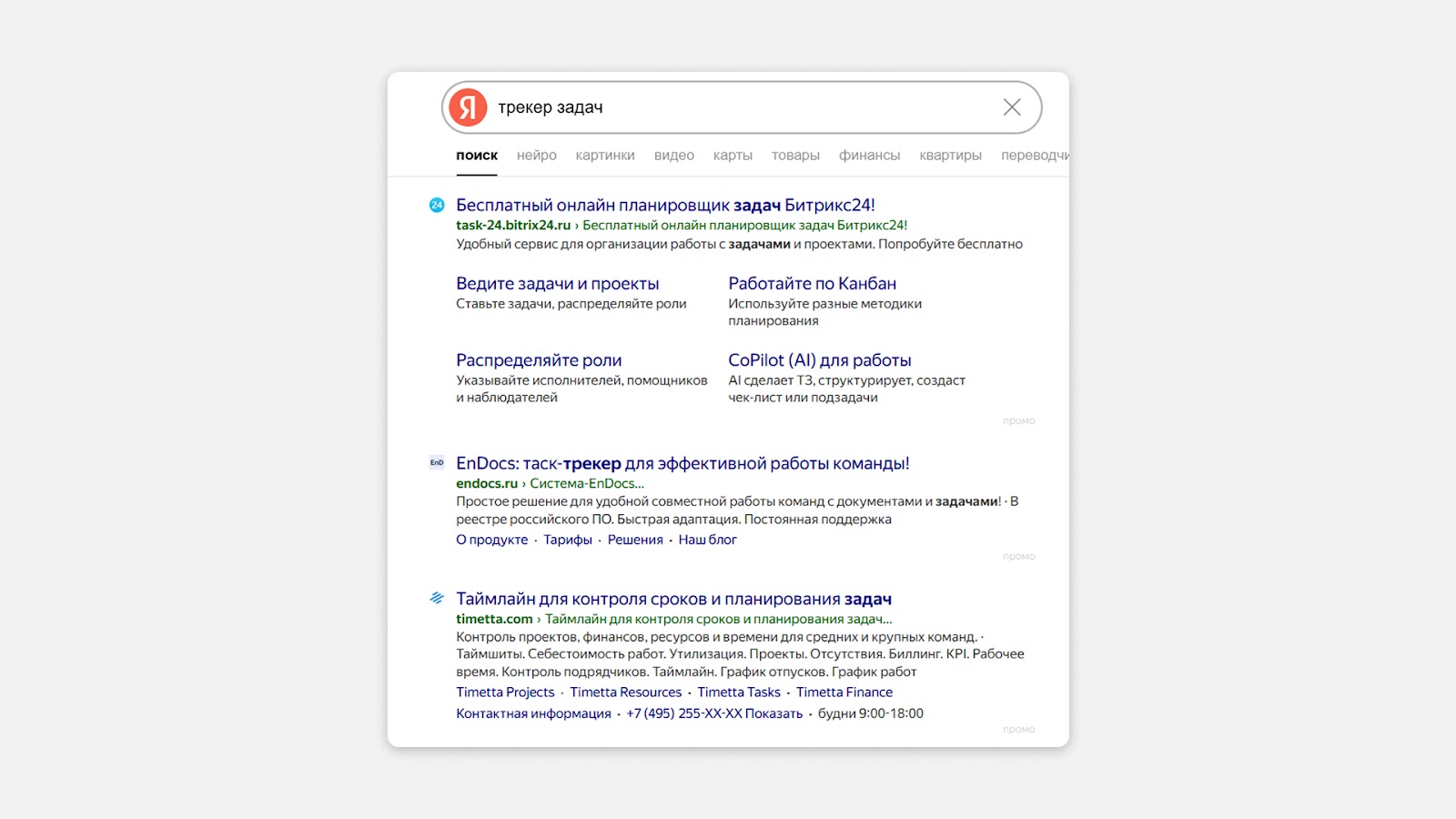Switch to the нейро tab
Screen dimensions: 1456x819
(537, 156)
